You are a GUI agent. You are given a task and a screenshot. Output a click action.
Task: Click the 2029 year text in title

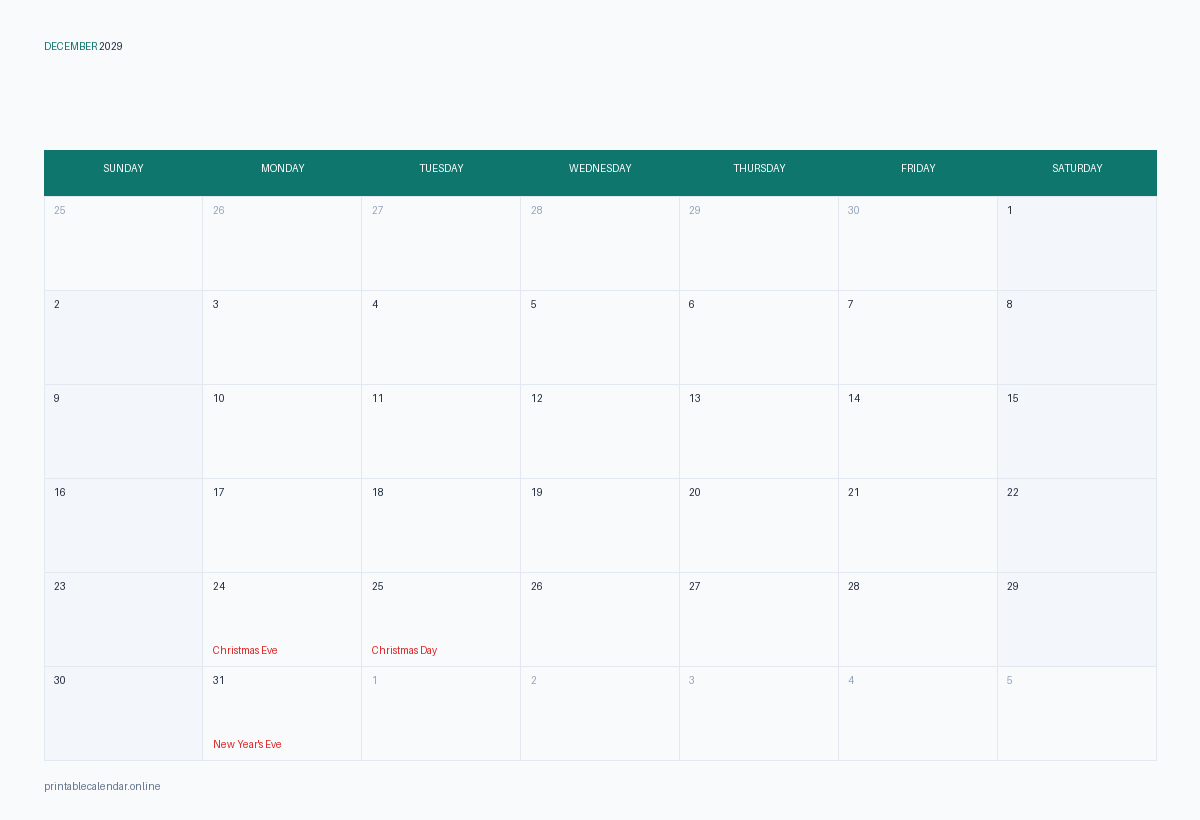[111, 46]
